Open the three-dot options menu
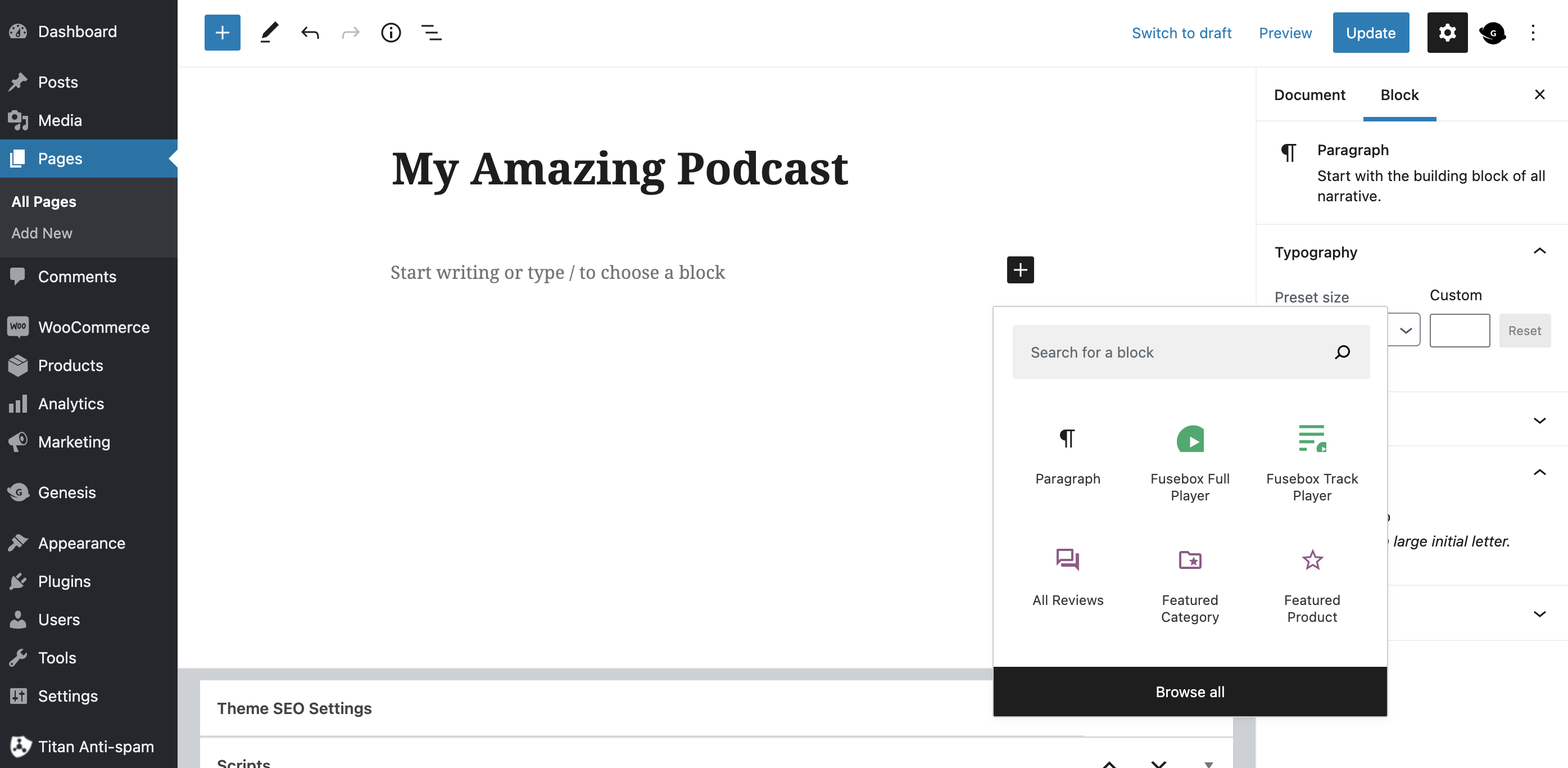Viewport: 1568px width, 768px height. 1533,32
